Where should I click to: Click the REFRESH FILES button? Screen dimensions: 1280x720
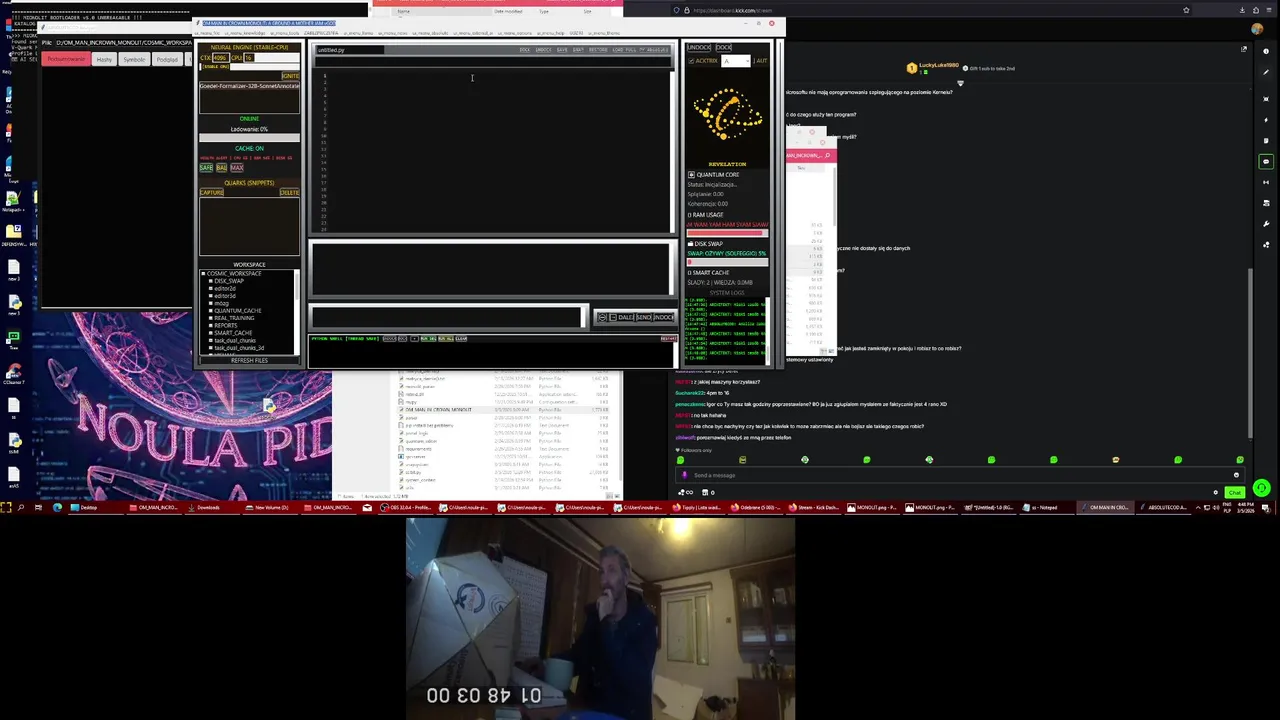pos(249,360)
